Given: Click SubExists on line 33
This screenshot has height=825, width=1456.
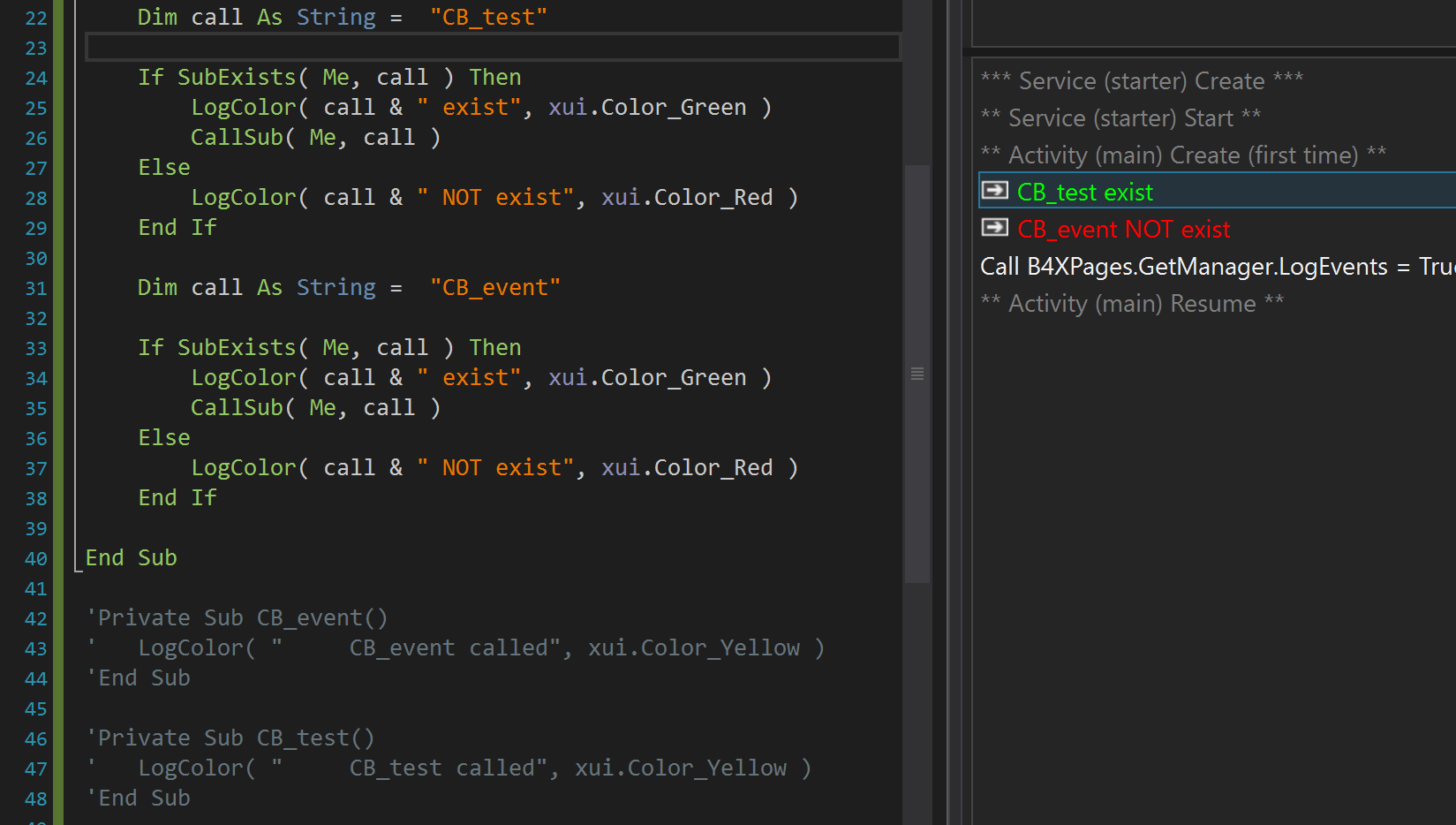Looking at the screenshot, I should tap(237, 347).
